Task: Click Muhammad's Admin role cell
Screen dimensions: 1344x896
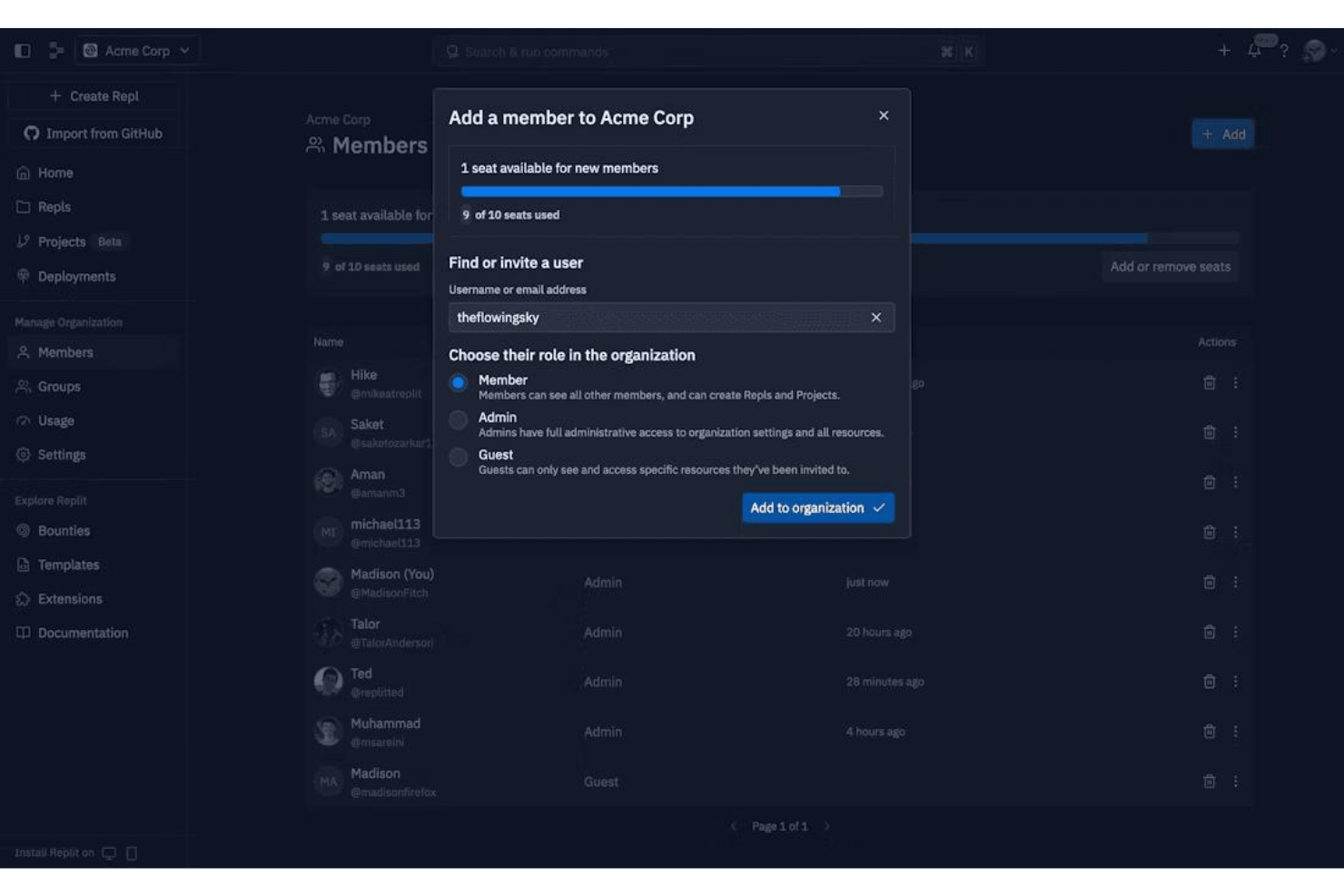Action: click(603, 732)
